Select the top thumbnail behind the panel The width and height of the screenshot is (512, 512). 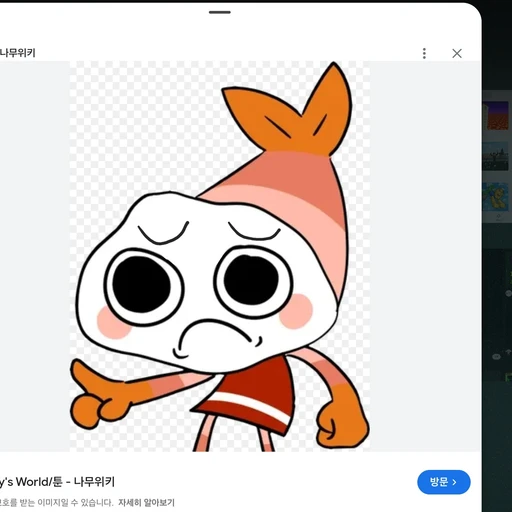click(495, 116)
